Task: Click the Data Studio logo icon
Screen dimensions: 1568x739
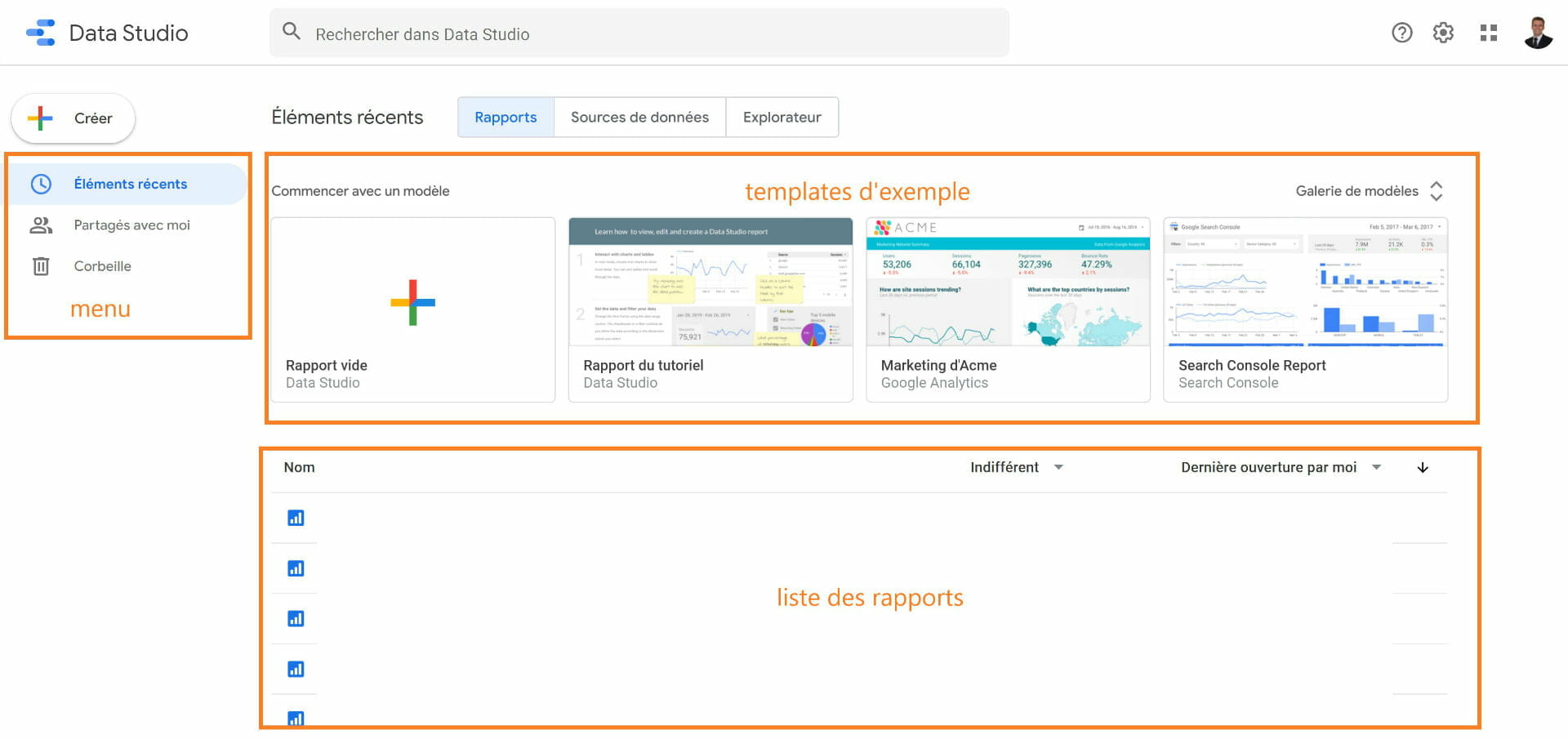Action: pyautogui.click(x=41, y=33)
